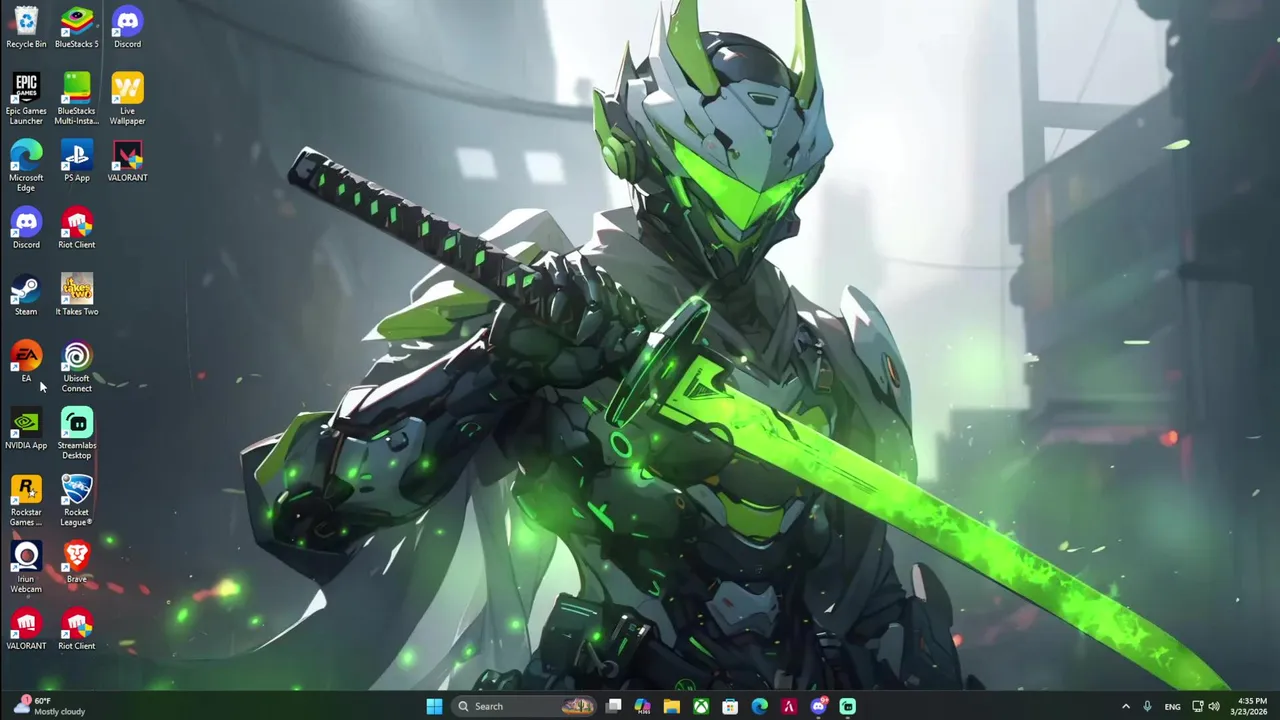Screen dimensions: 1280x720
Task: Open the Recycle Bin desktop icon
Action: click(x=26, y=27)
